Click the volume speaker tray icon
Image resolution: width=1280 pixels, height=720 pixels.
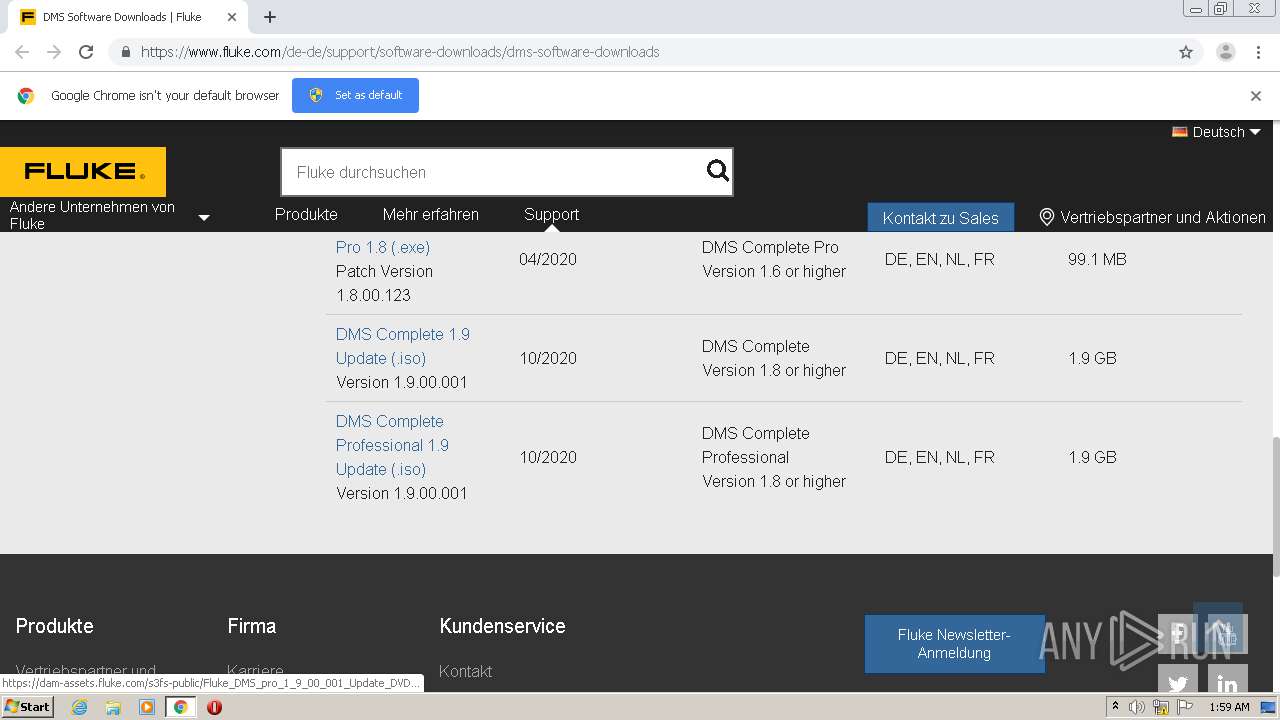tap(1137, 707)
